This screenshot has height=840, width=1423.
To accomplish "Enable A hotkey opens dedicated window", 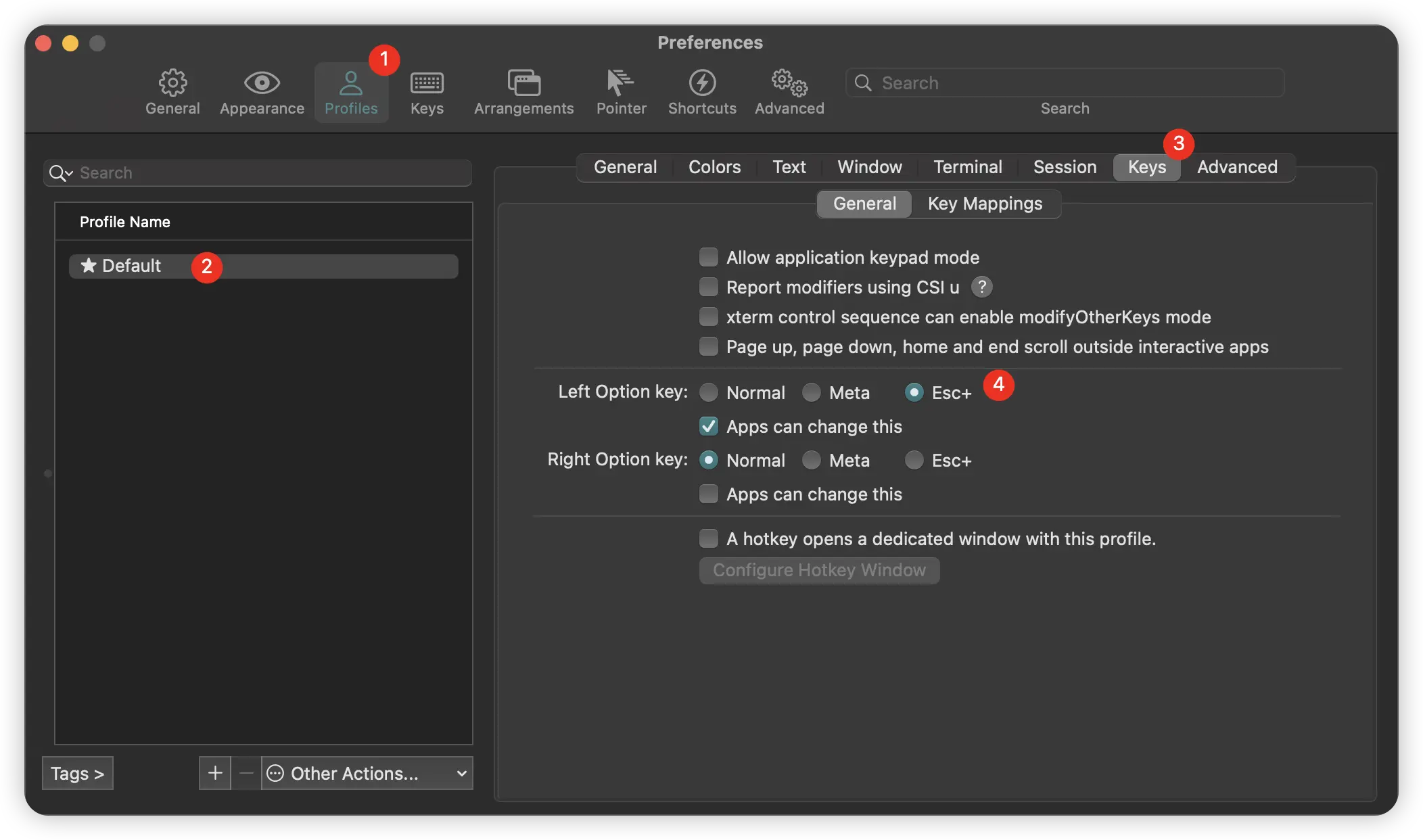I will 708,539.
